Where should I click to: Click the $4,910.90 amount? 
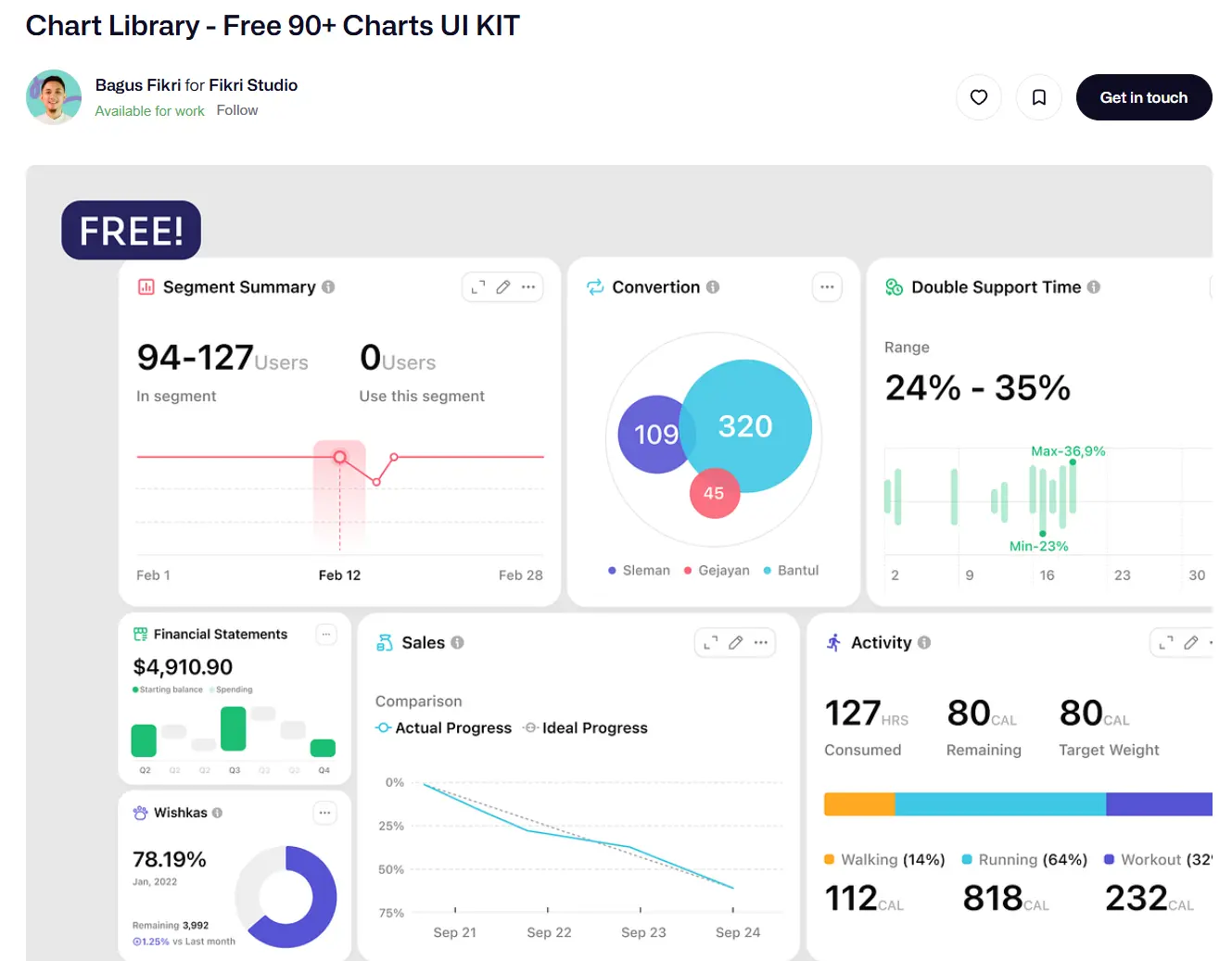183,667
